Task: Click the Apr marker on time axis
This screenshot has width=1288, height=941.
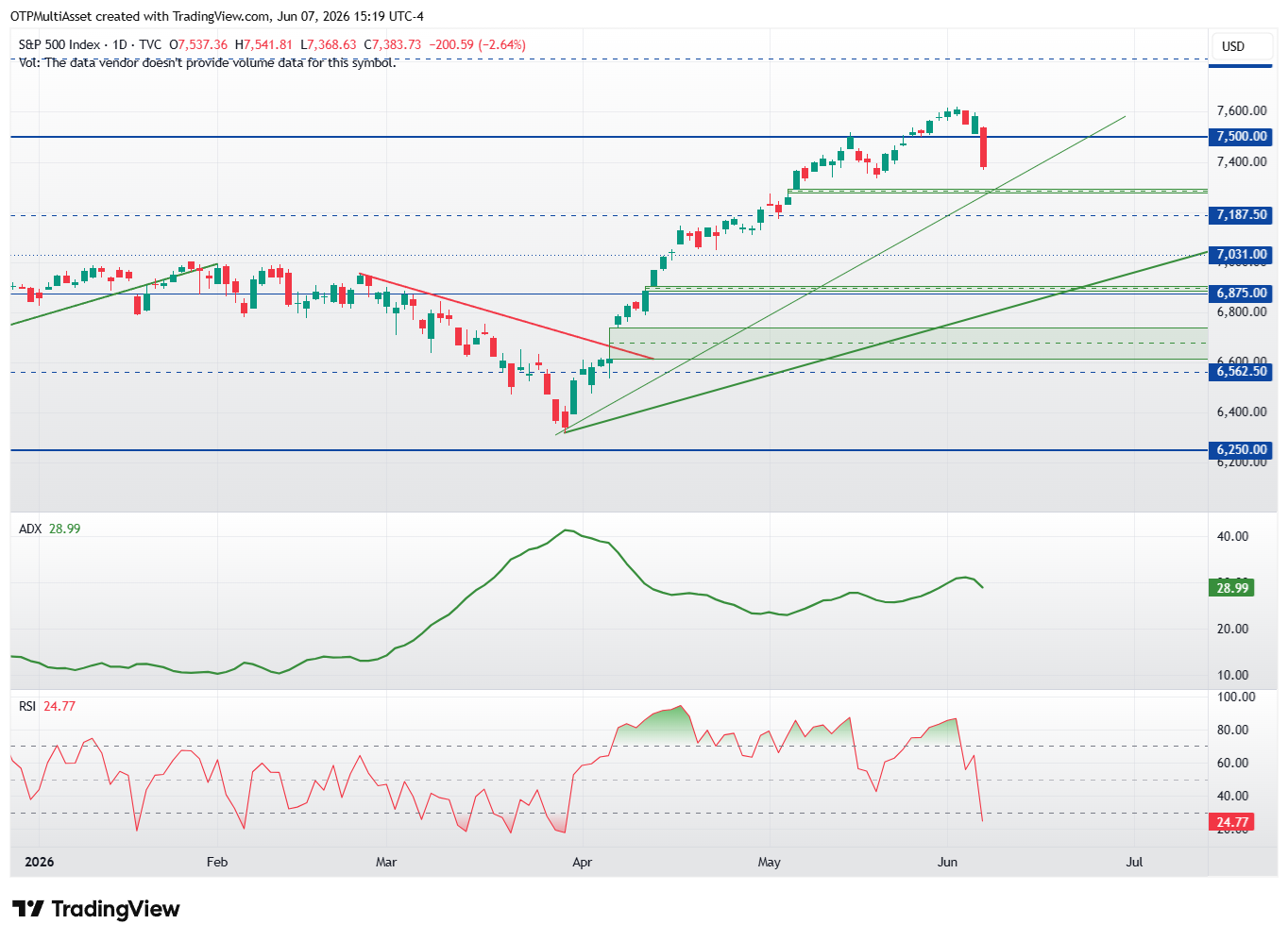Action: tap(582, 862)
